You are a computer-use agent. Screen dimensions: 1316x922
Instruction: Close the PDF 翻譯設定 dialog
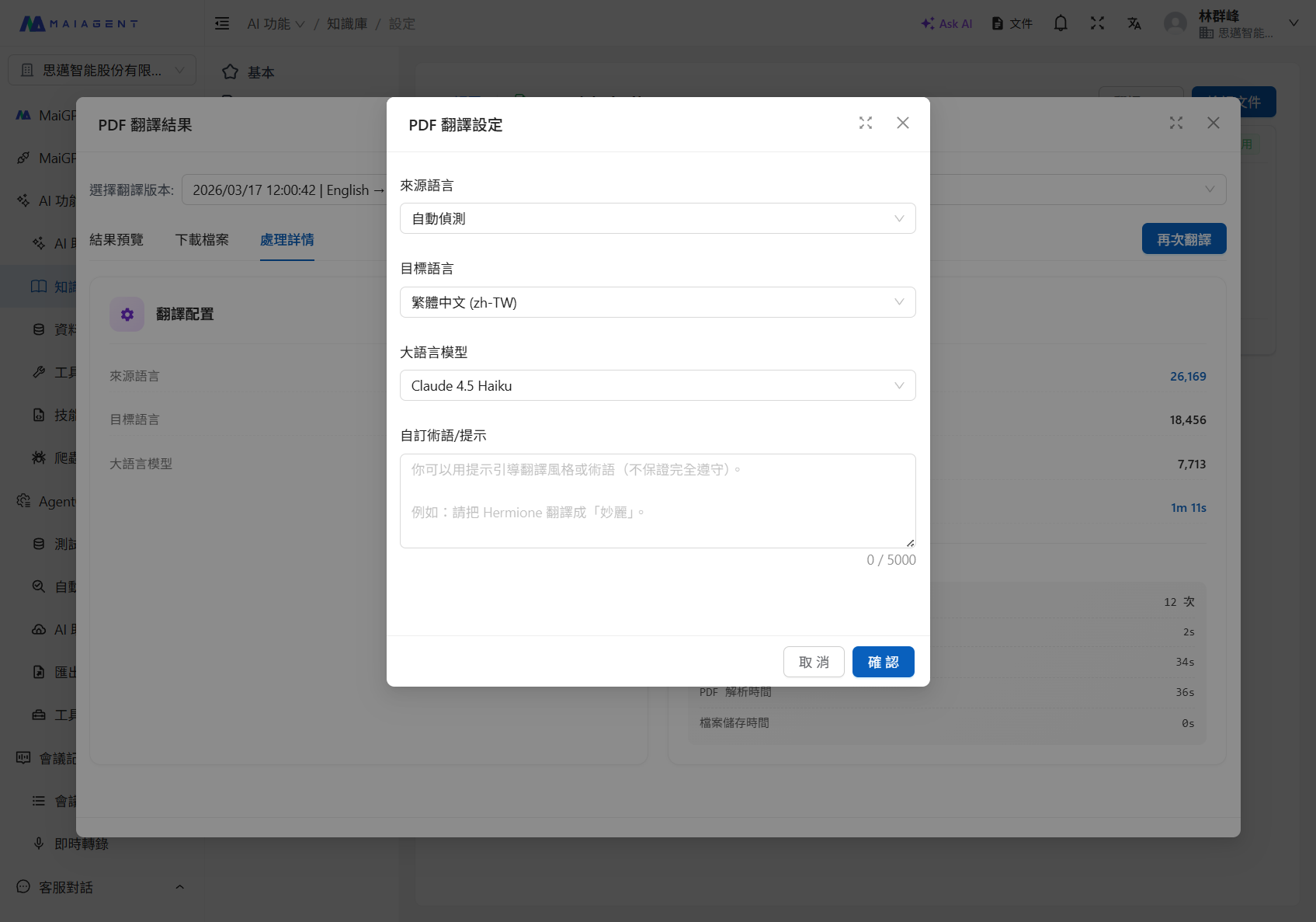[x=903, y=123]
